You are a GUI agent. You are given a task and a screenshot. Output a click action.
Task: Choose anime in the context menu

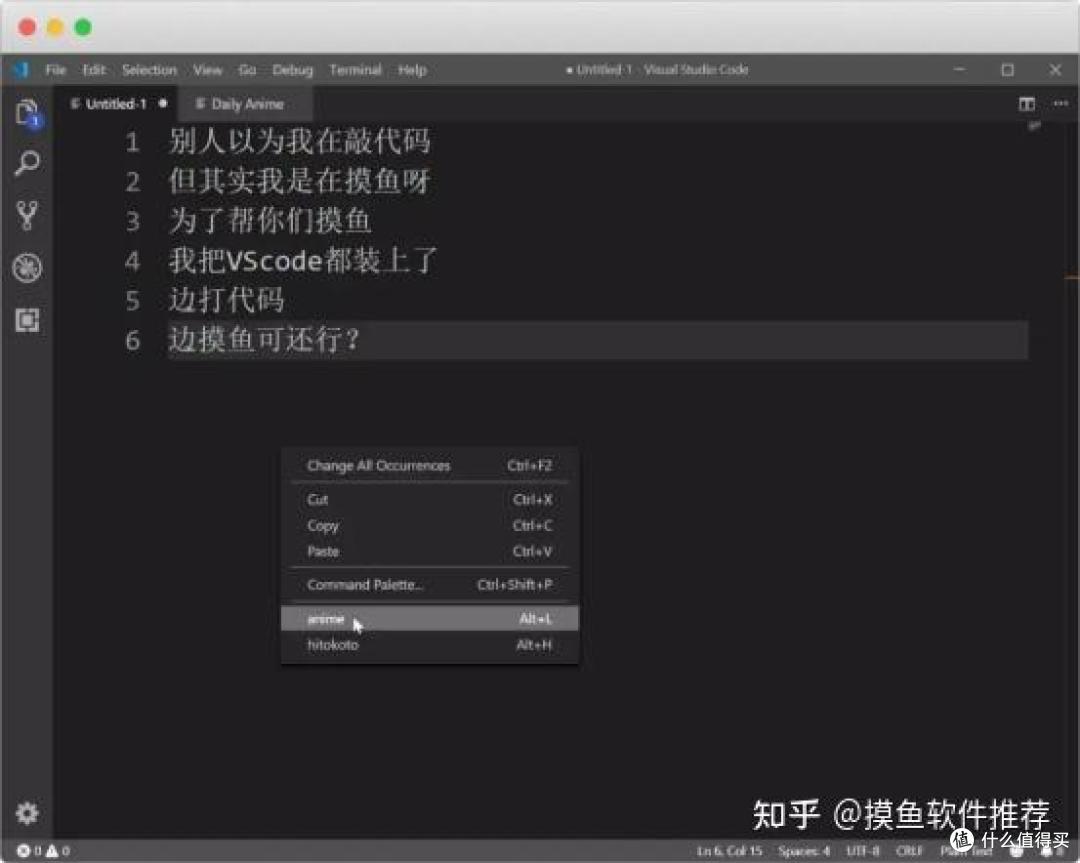(x=430, y=618)
